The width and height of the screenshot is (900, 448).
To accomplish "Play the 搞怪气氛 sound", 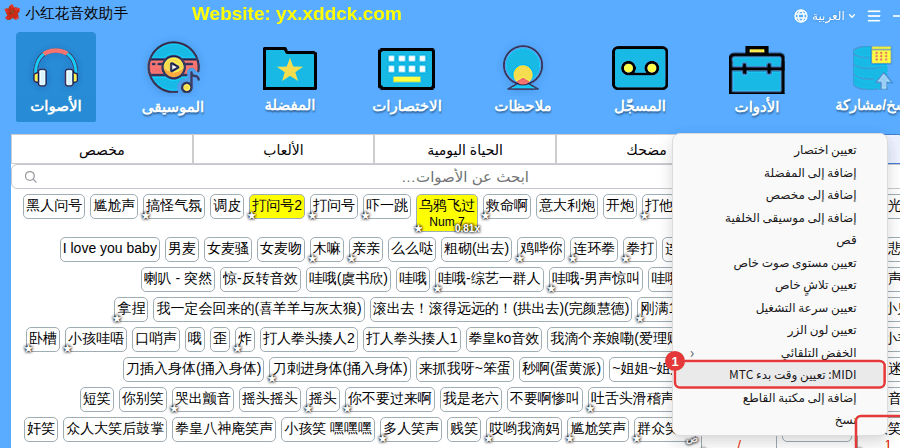I will click(x=174, y=206).
